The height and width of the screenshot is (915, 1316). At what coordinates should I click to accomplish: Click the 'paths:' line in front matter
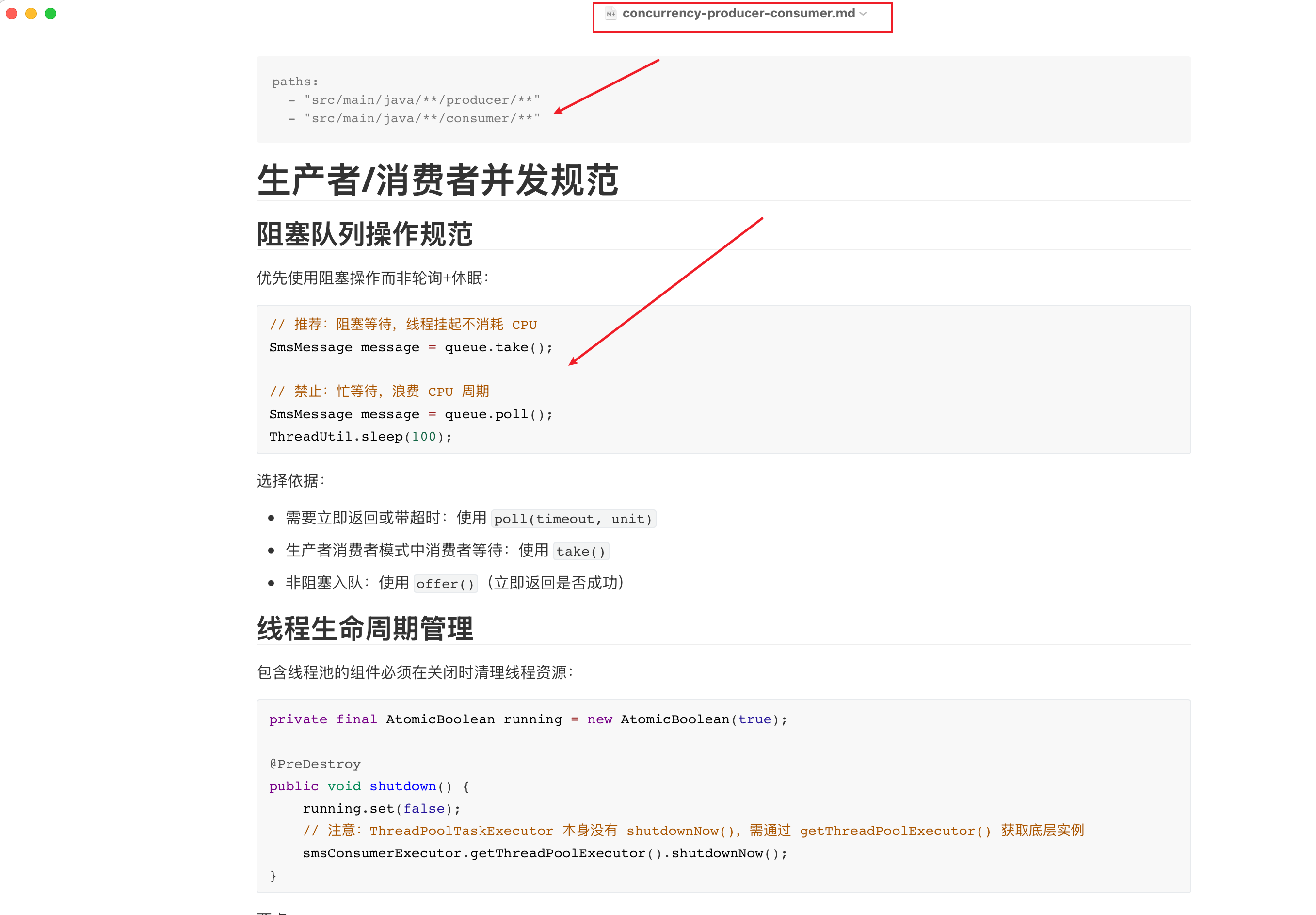click(295, 82)
